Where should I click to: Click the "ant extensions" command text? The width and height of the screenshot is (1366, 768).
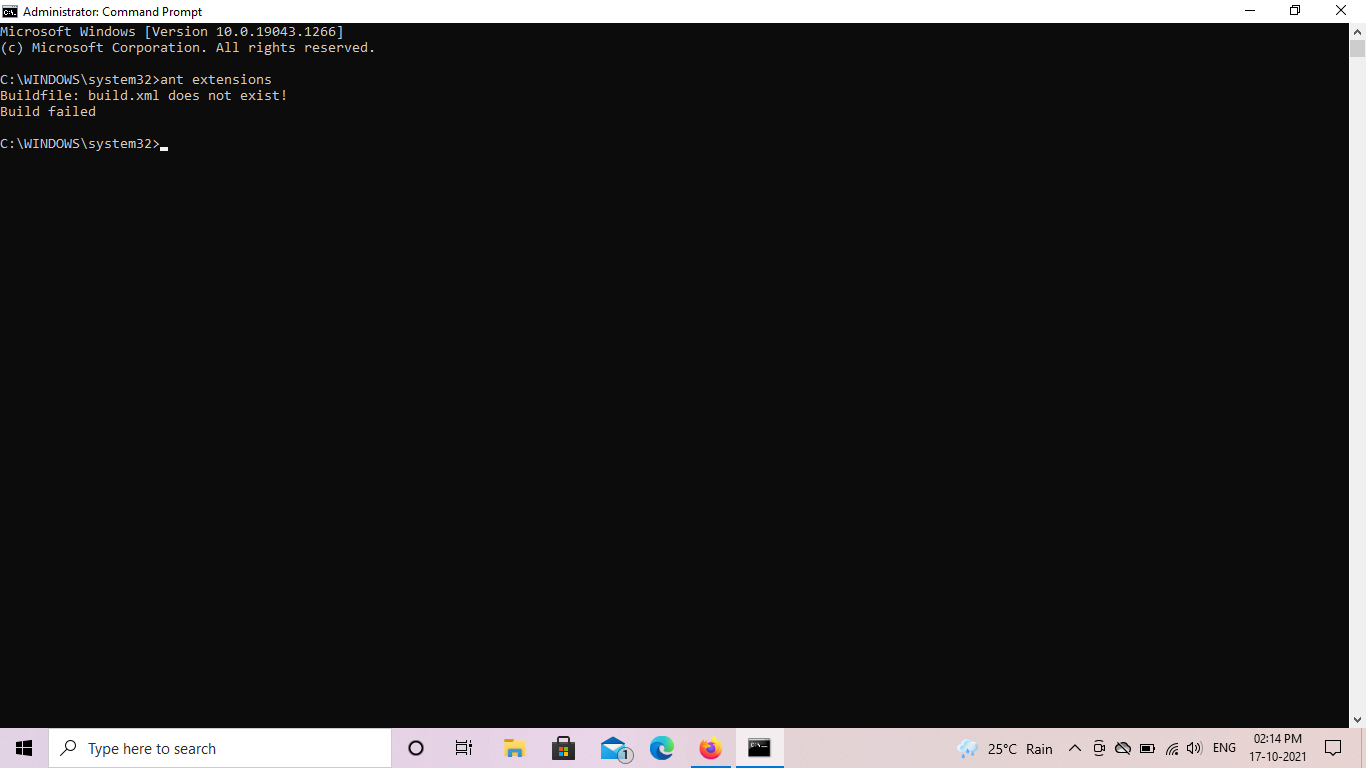pyautogui.click(x=216, y=79)
